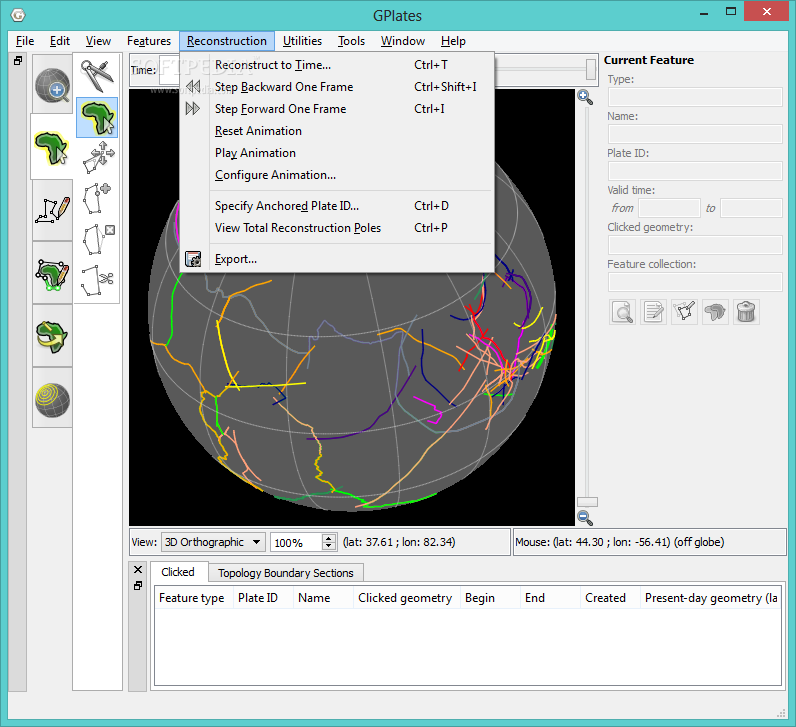Choose Specify Anchored Plate ID...
796x727 pixels.
click(x=337, y=206)
